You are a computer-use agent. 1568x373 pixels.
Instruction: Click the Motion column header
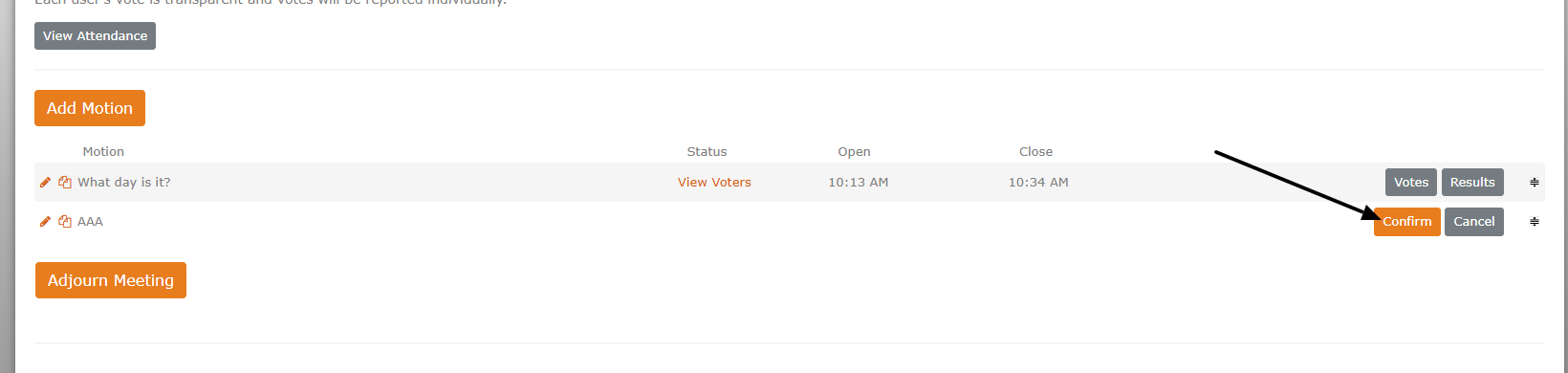103,151
